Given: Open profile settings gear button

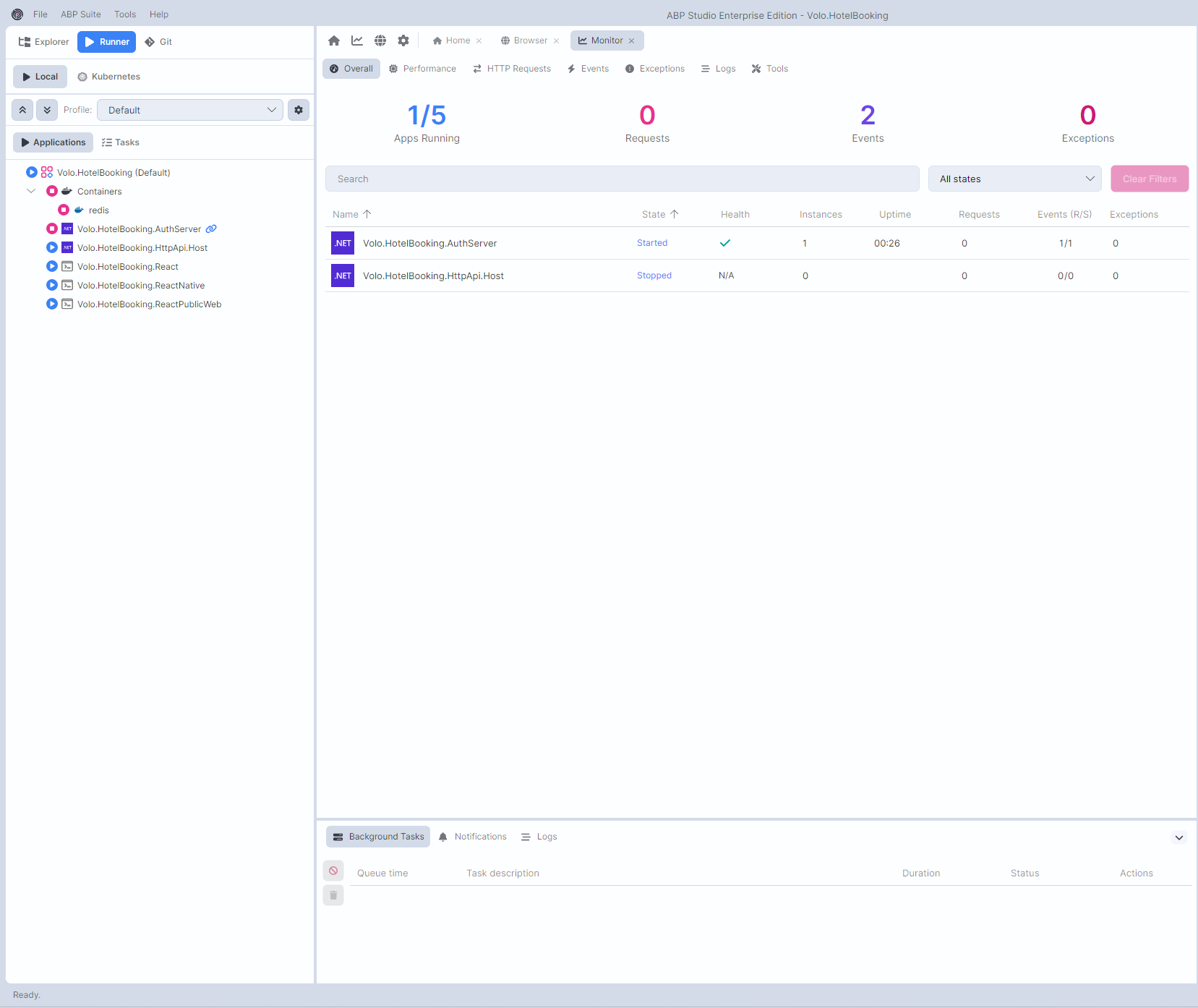Looking at the screenshot, I should pos(299,110).
